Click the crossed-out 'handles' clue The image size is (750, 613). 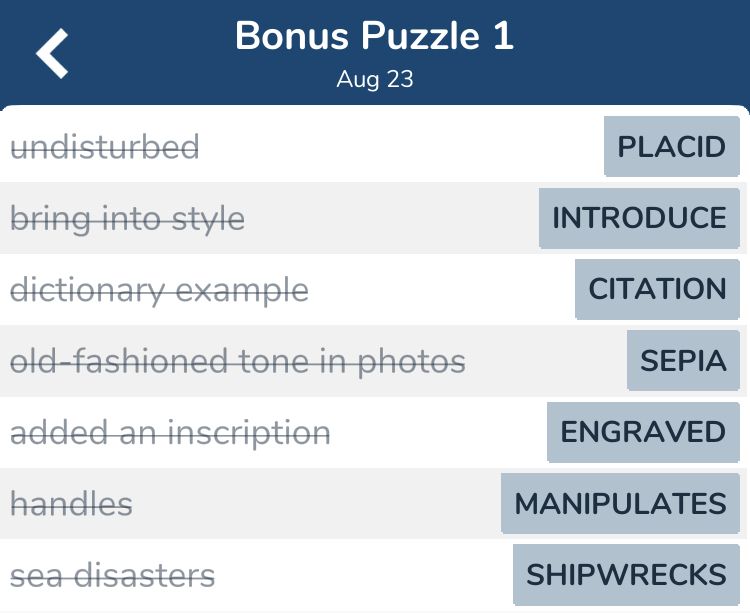click(71, 504)
